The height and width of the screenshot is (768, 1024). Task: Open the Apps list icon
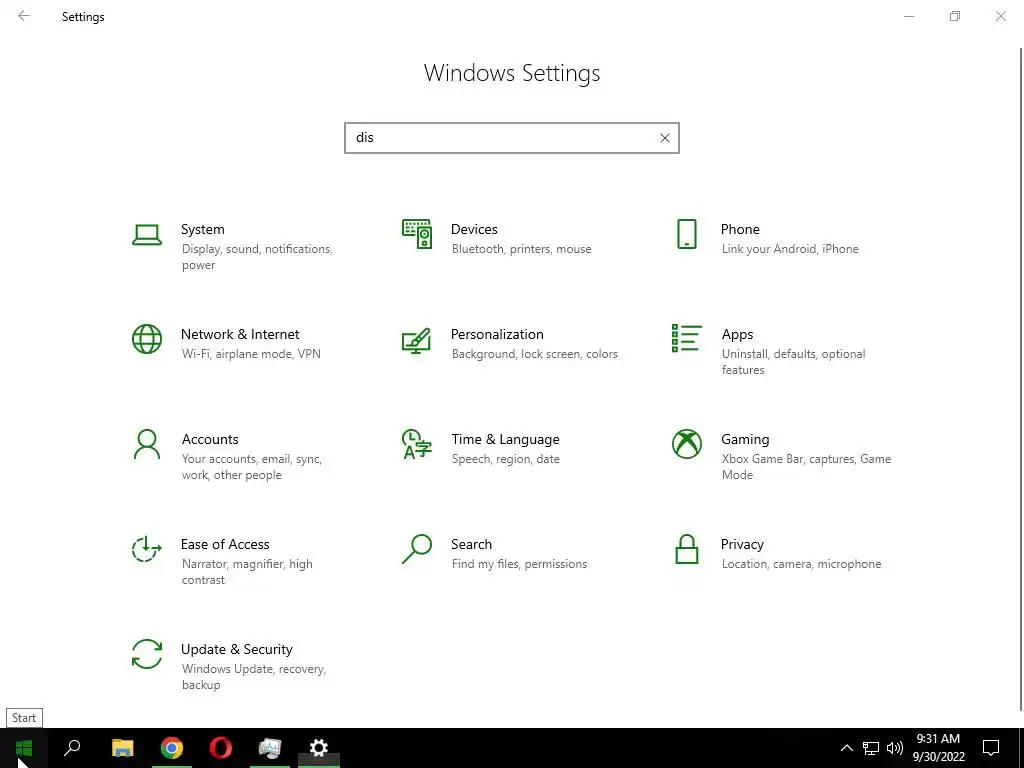click(x=686, y=338)
